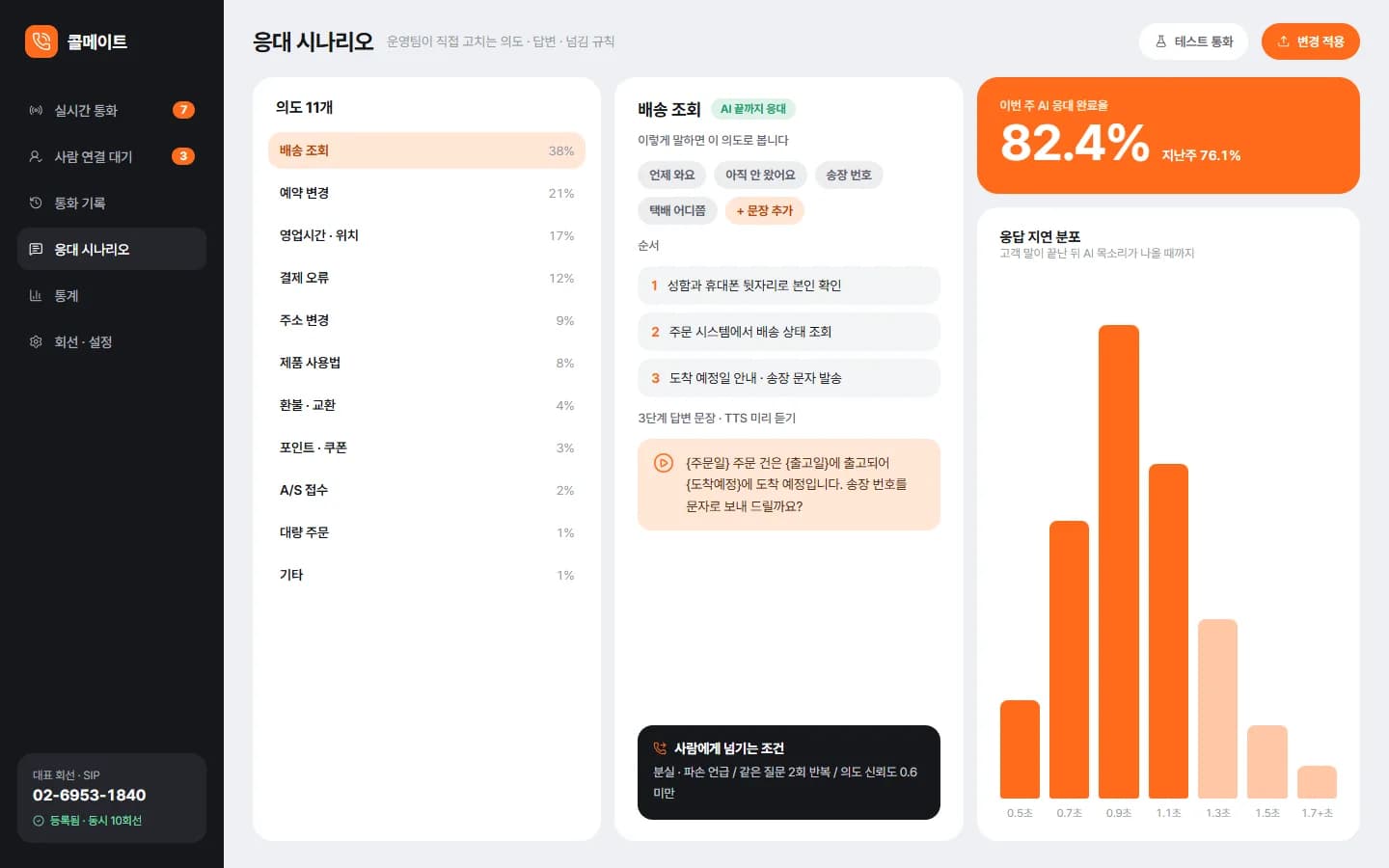Click the 통화 기록 history clock icon

click(x=36, y=203)
